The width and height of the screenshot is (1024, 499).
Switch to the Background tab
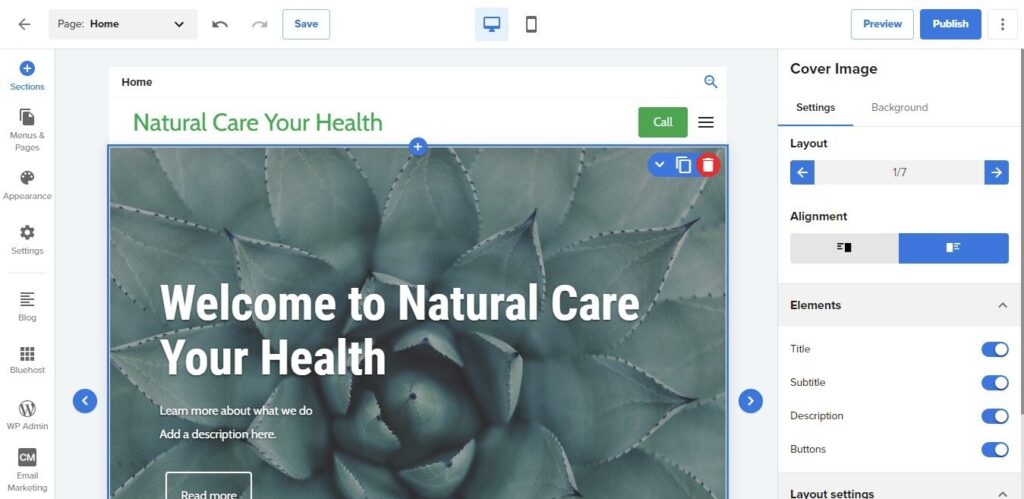pos(899,107)
